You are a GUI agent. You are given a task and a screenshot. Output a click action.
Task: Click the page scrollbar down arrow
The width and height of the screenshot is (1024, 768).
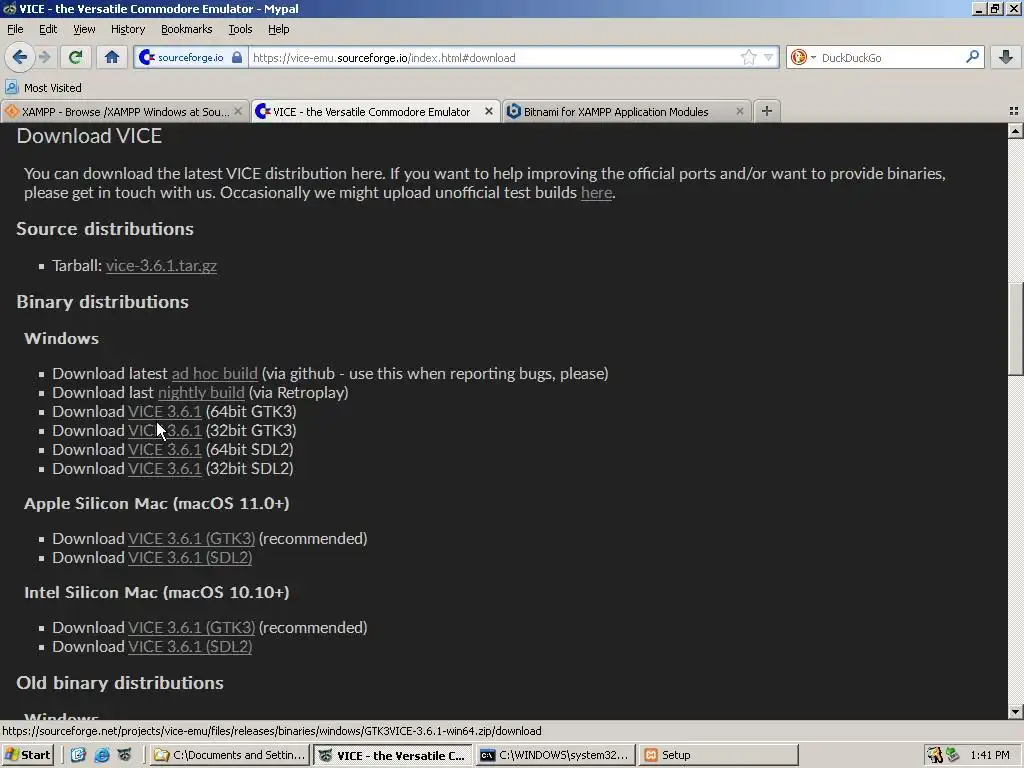click(1015, 712)
